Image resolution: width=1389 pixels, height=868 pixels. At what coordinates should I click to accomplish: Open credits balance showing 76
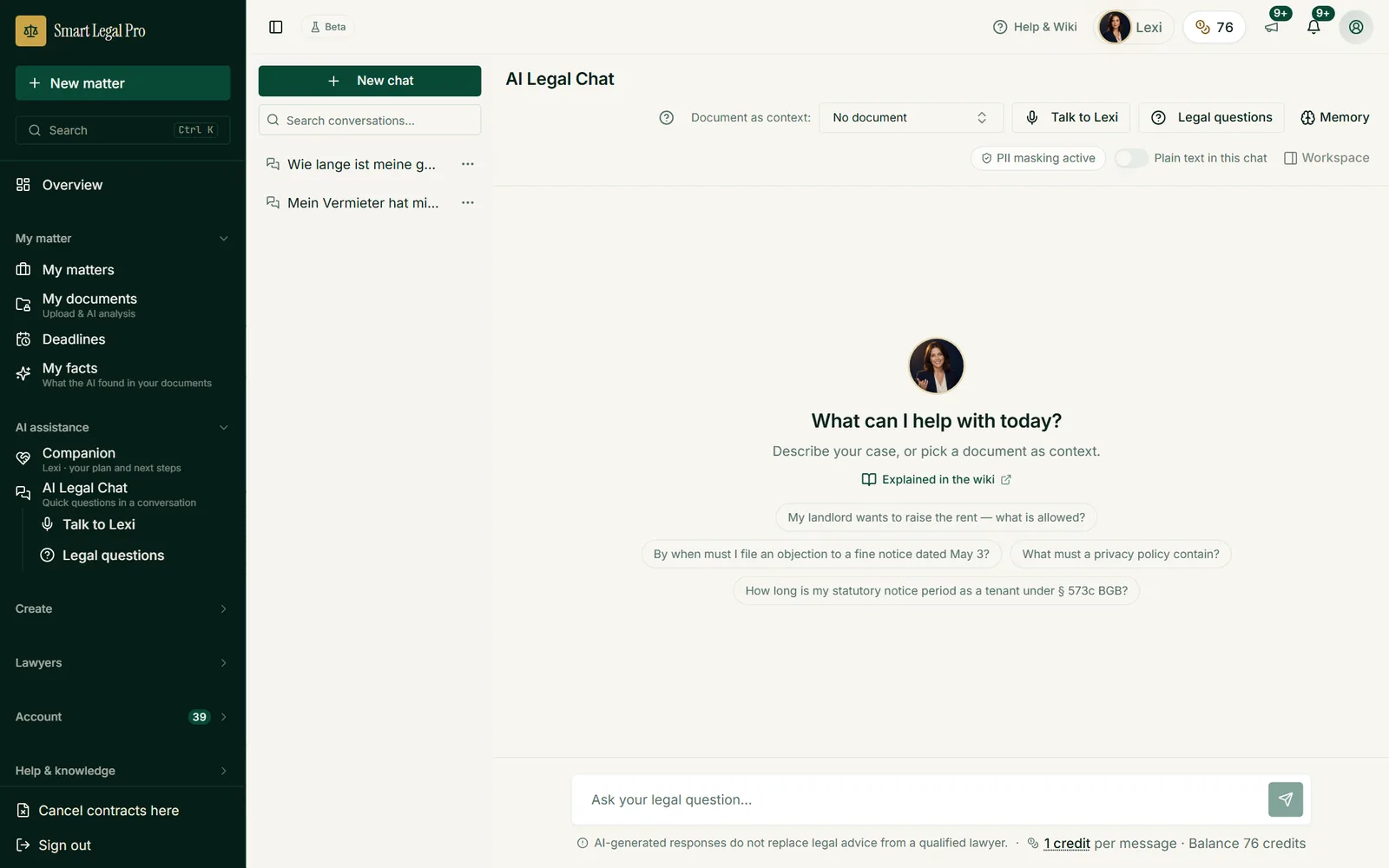point(1214,27)
